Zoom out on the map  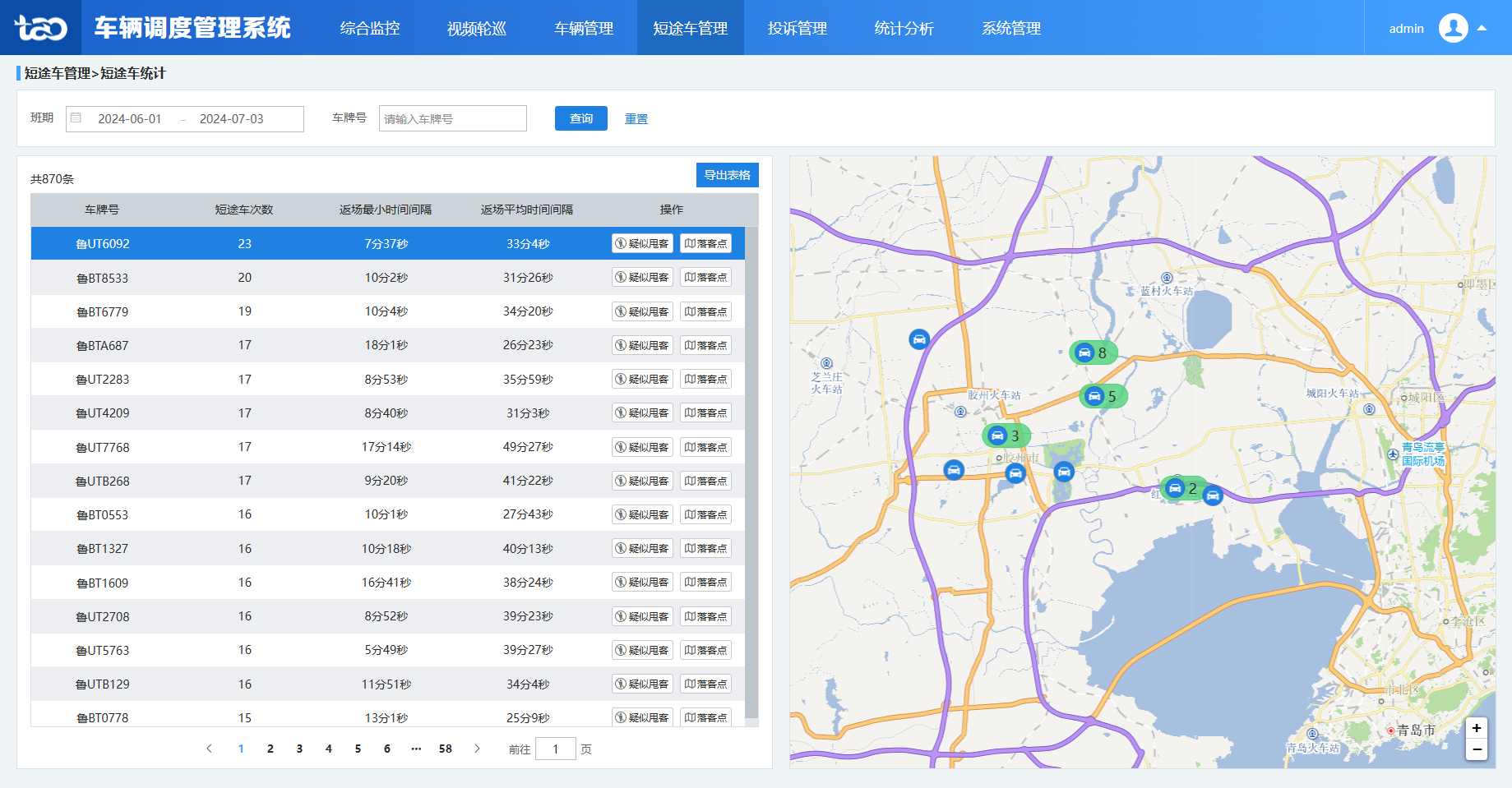(x=1477, y=749)
